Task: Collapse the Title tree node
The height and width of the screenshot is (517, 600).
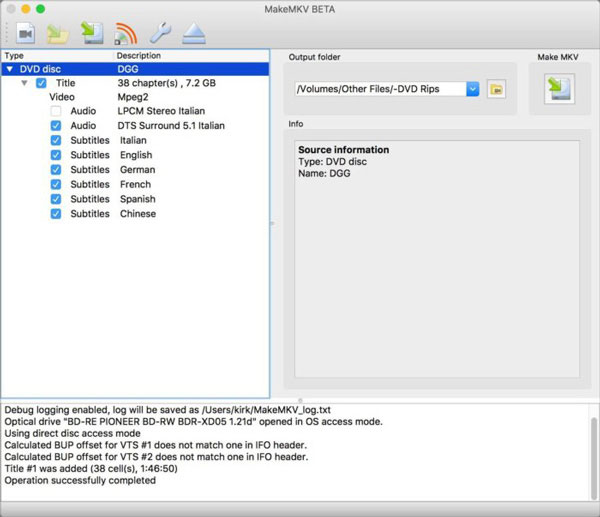Action: (x=24, y=83)
